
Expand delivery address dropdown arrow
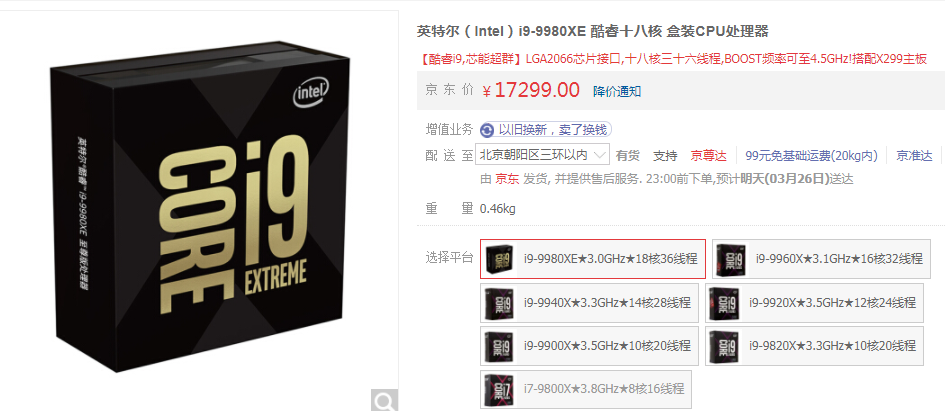[x=599, y=155]
